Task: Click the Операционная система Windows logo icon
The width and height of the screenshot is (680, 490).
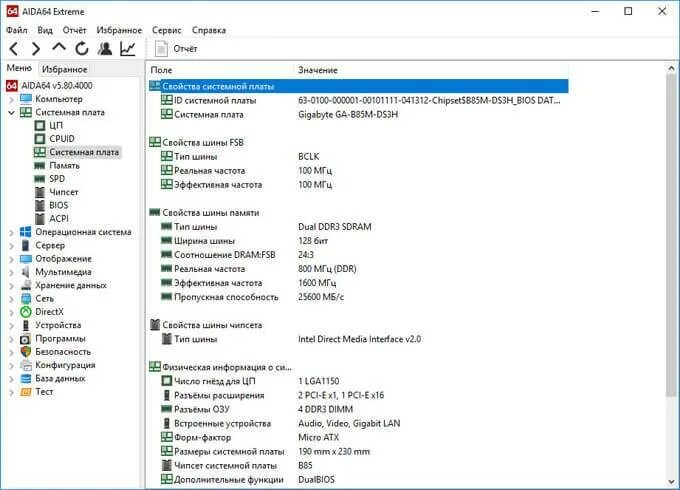Action: pos(26,232)
